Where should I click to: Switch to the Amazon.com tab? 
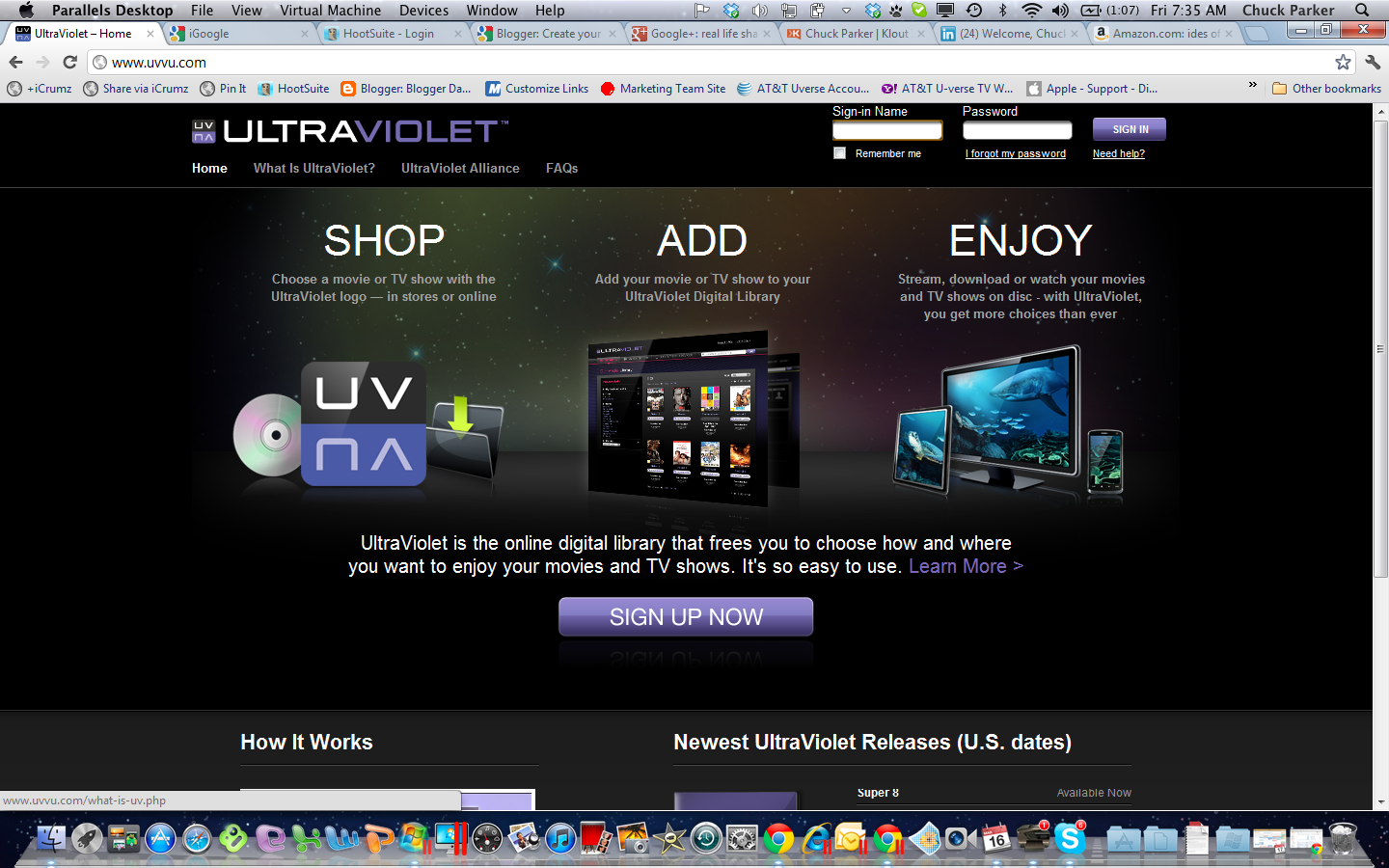point(1164,33)
